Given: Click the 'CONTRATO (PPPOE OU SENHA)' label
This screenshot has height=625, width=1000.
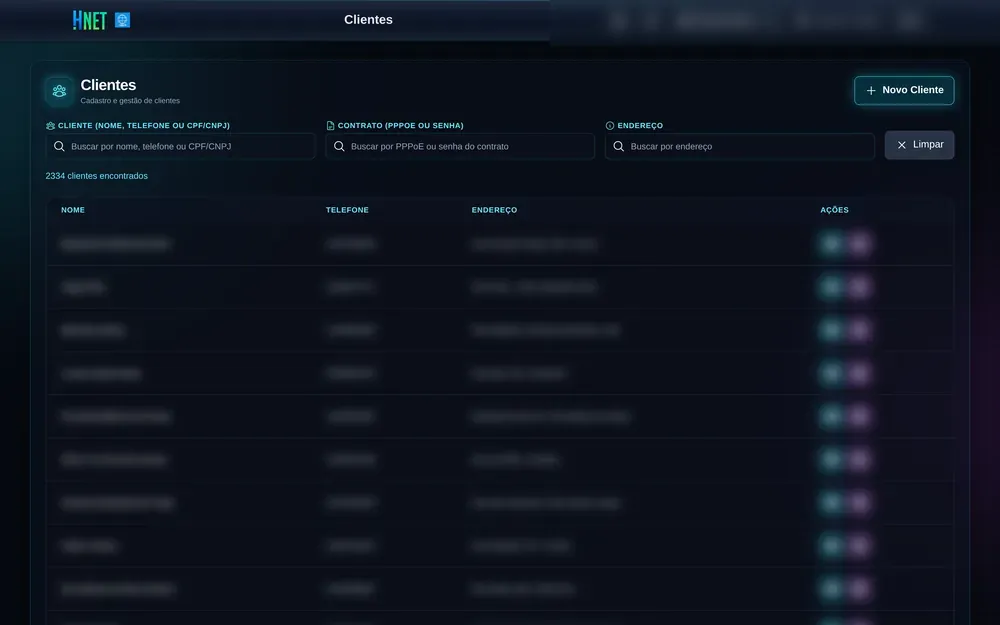Looking at the screenshot, I should (x=401, y=126).
